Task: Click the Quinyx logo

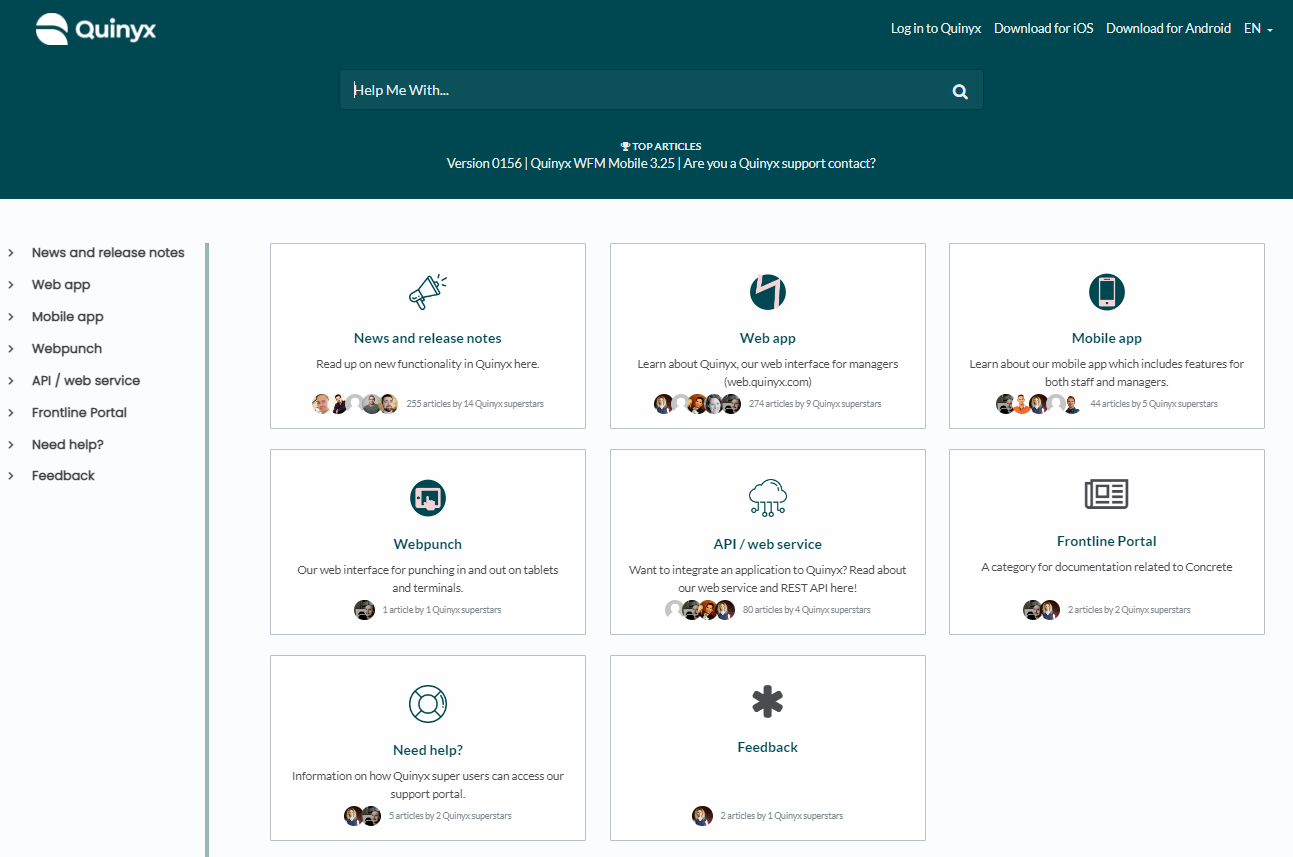Action: pyautogui.click(x=96, y=29)
